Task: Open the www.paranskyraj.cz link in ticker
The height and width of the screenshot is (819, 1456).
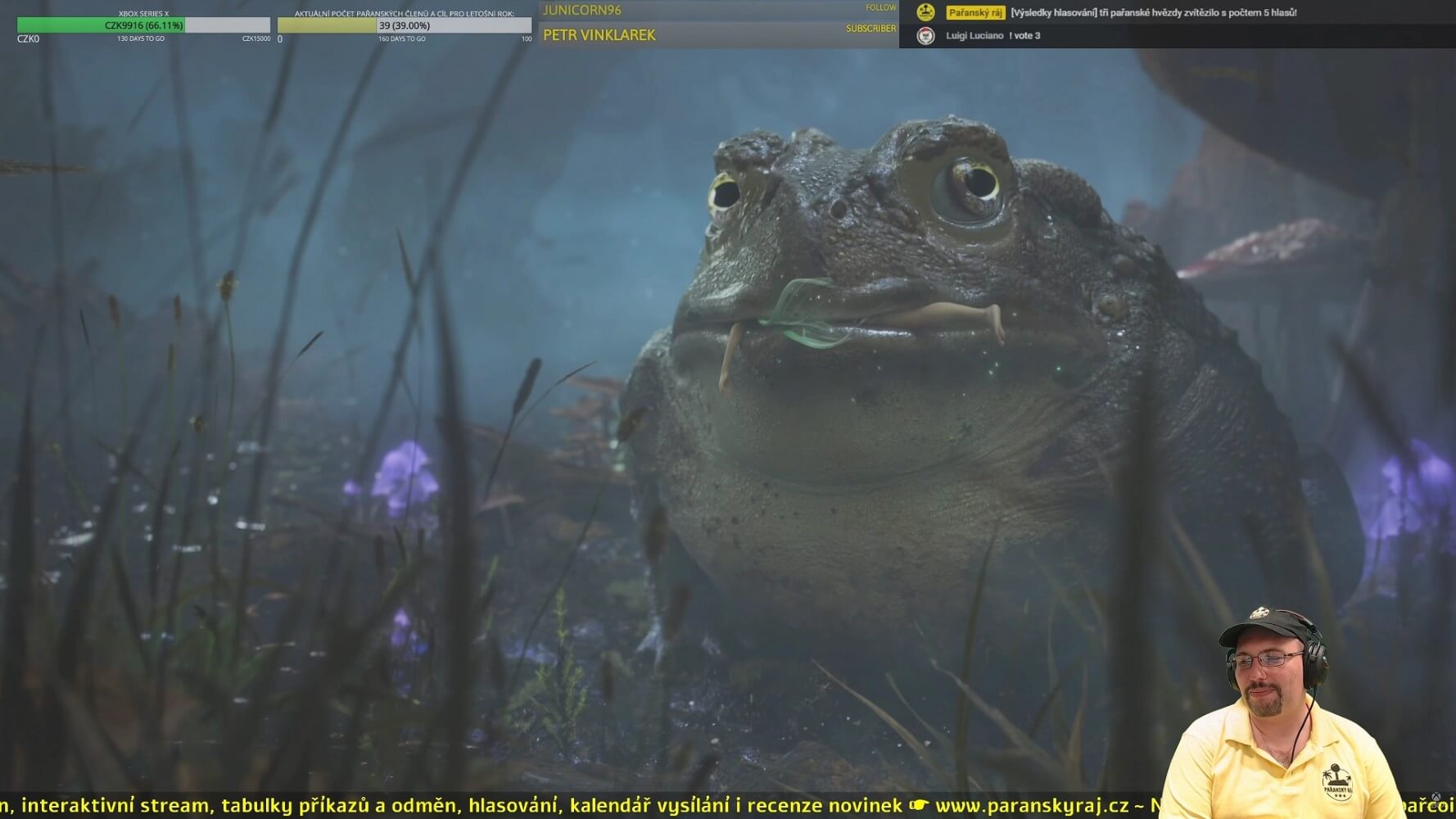Action: click(1031, 806)
